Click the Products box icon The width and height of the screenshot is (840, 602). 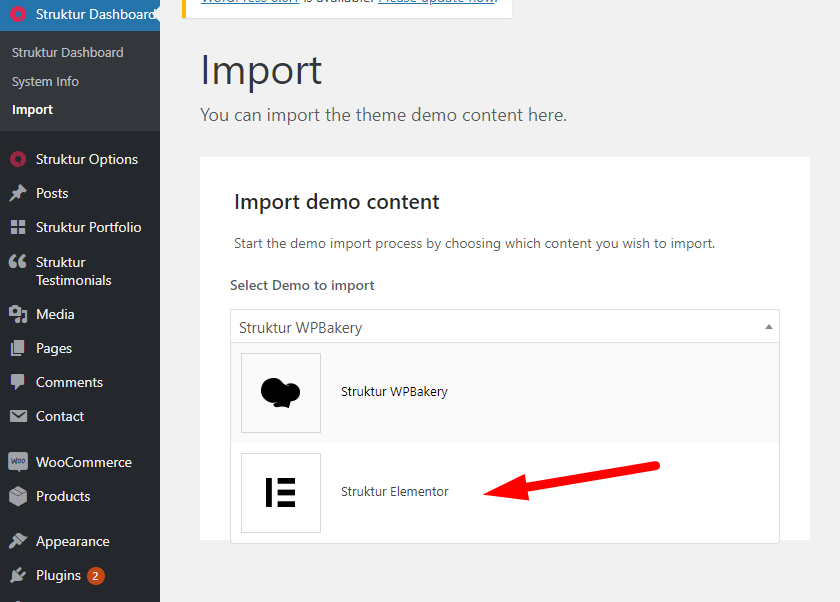[x=18, y=496]
